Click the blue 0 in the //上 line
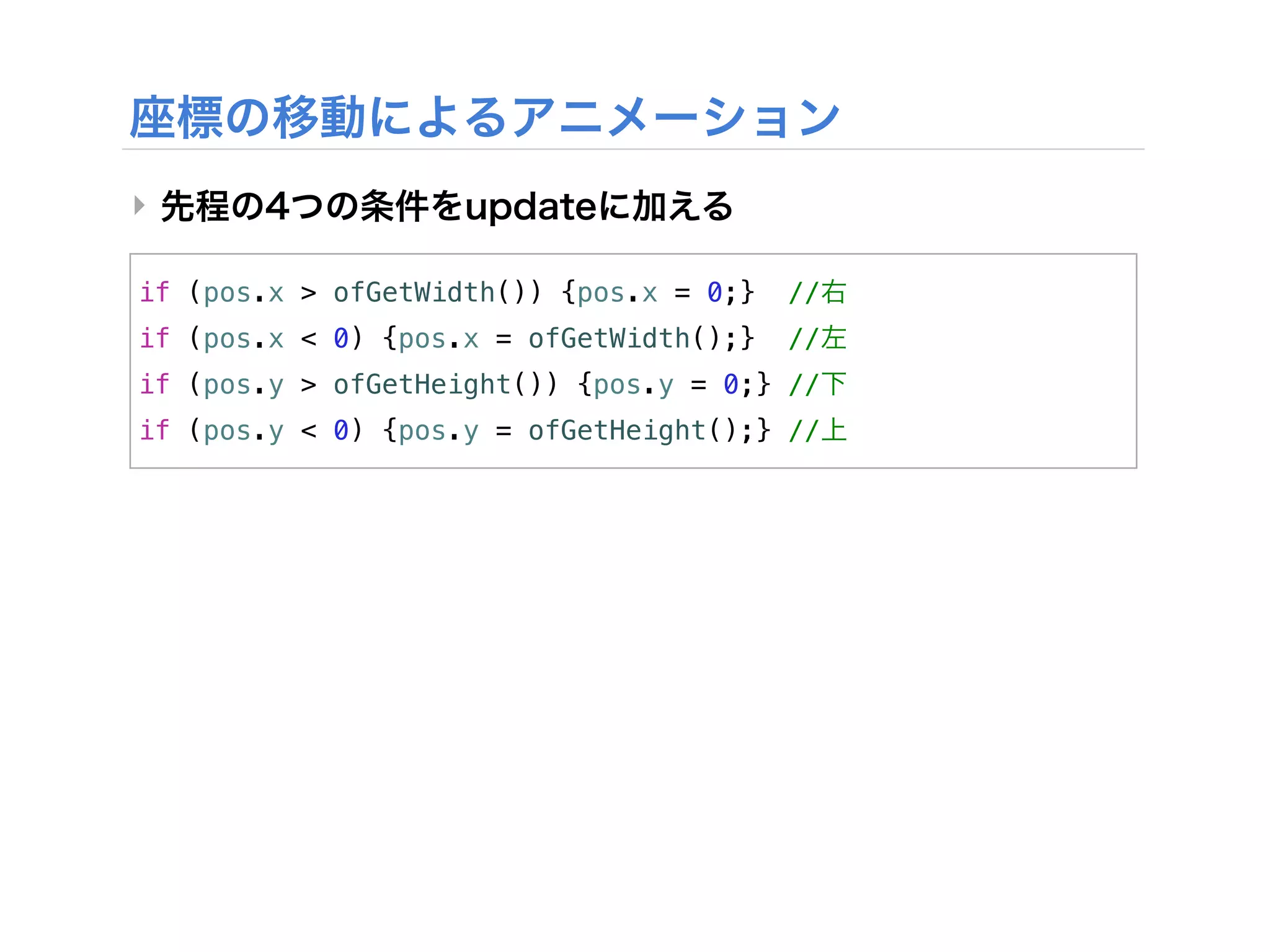Image resolution: width=1270 pixels, height=952 pixels. coord(340,430)
